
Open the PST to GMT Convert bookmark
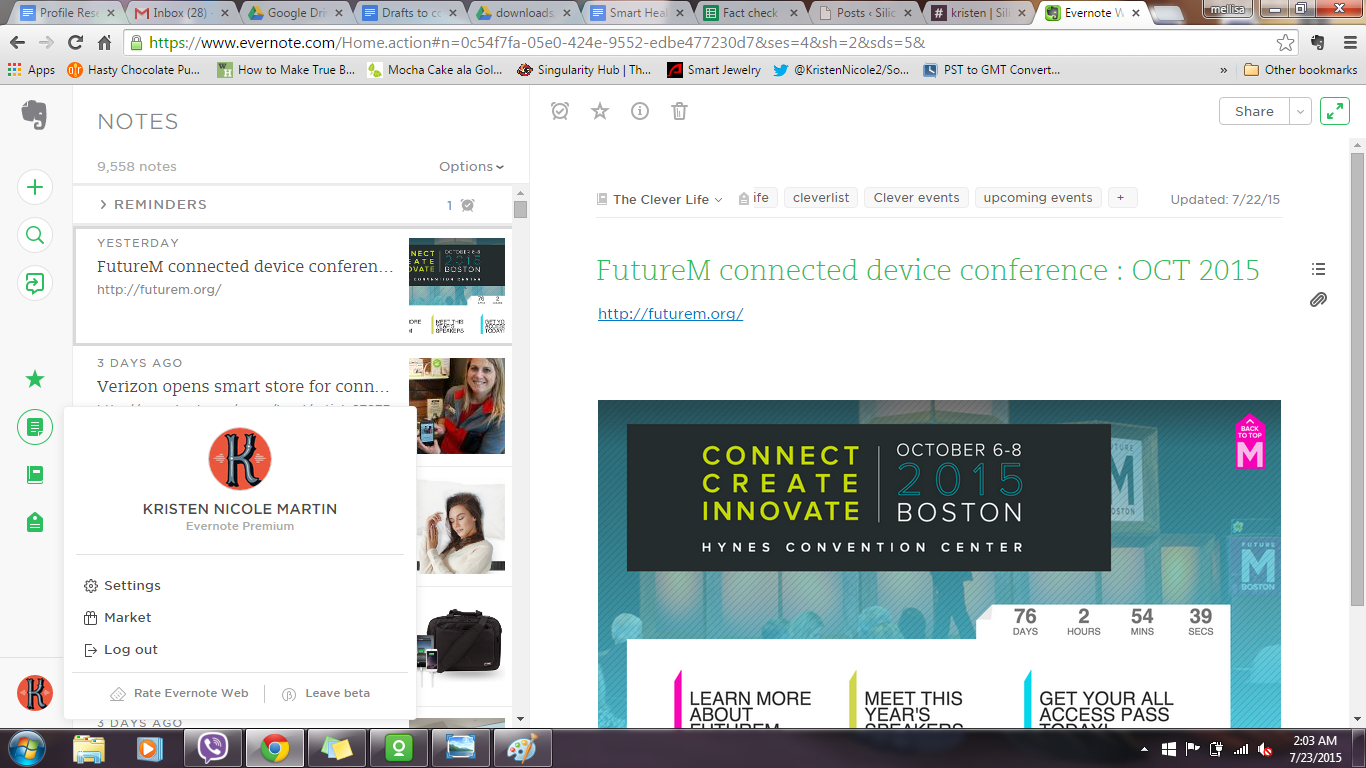pyautogui.click(x=991, y=70)
